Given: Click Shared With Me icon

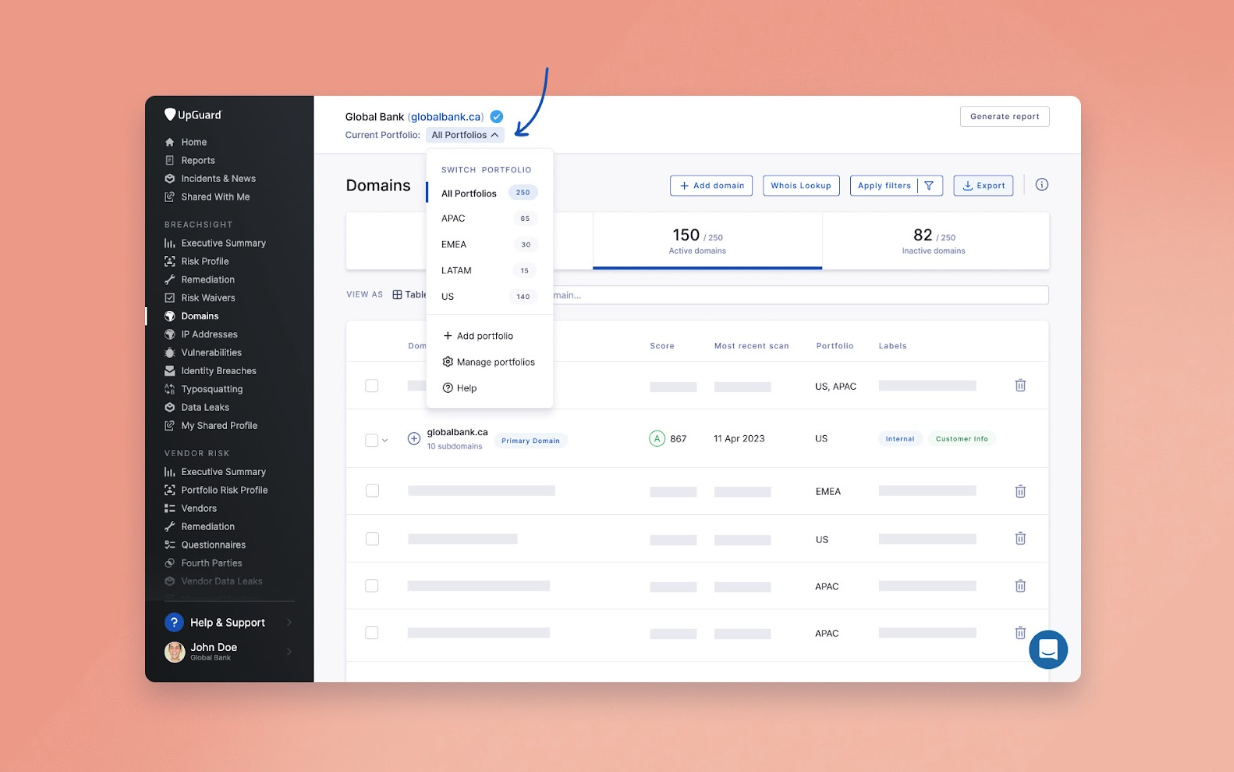Looking at the screenshot, I should [x=170, y=197].
